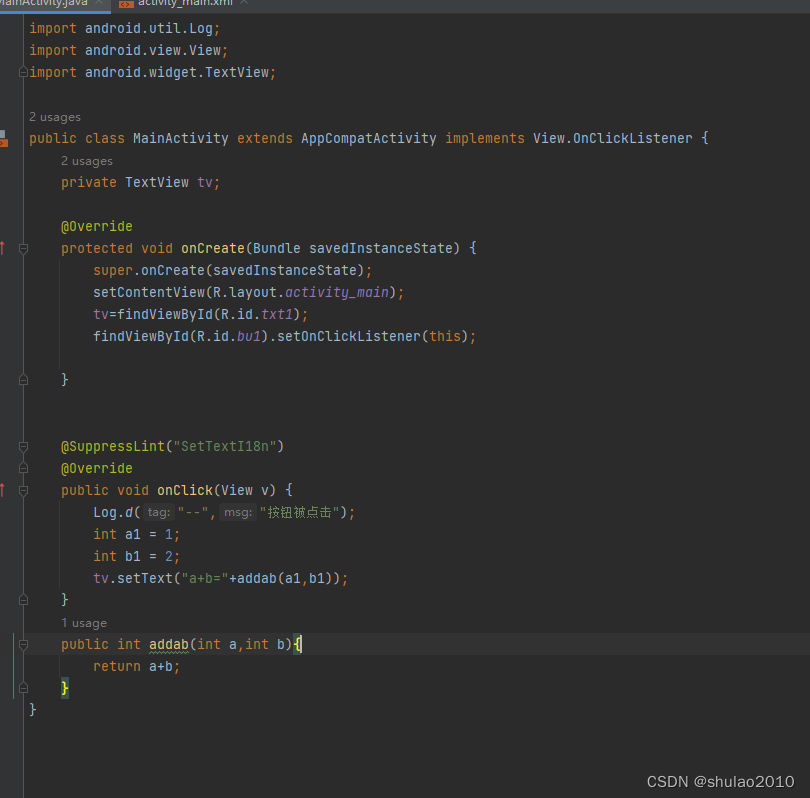Click View.OnClickListener in the class declaration
Viewport: 810px width, 798px height.
coord(613,138)
